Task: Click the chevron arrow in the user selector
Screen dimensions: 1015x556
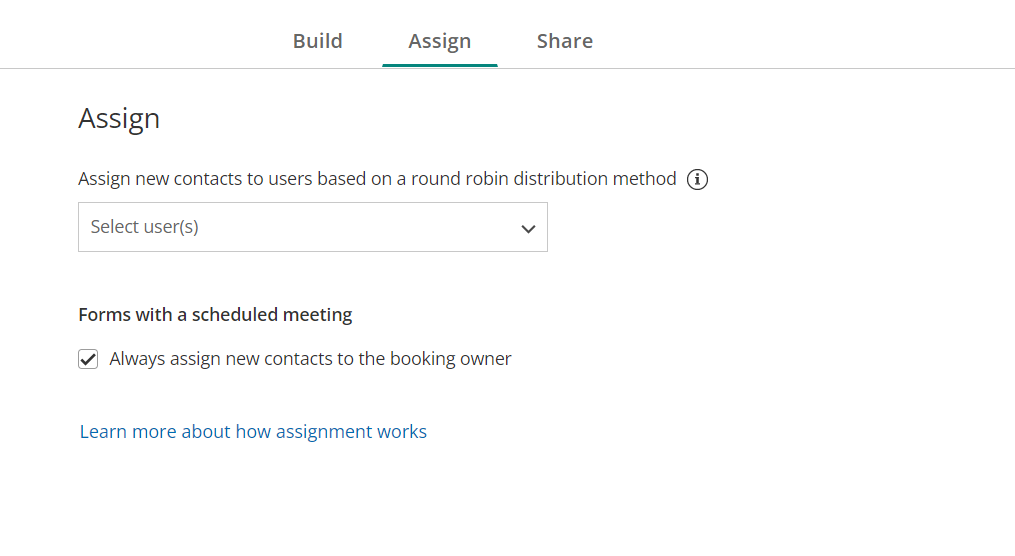Action: click(x=528, y=228)
